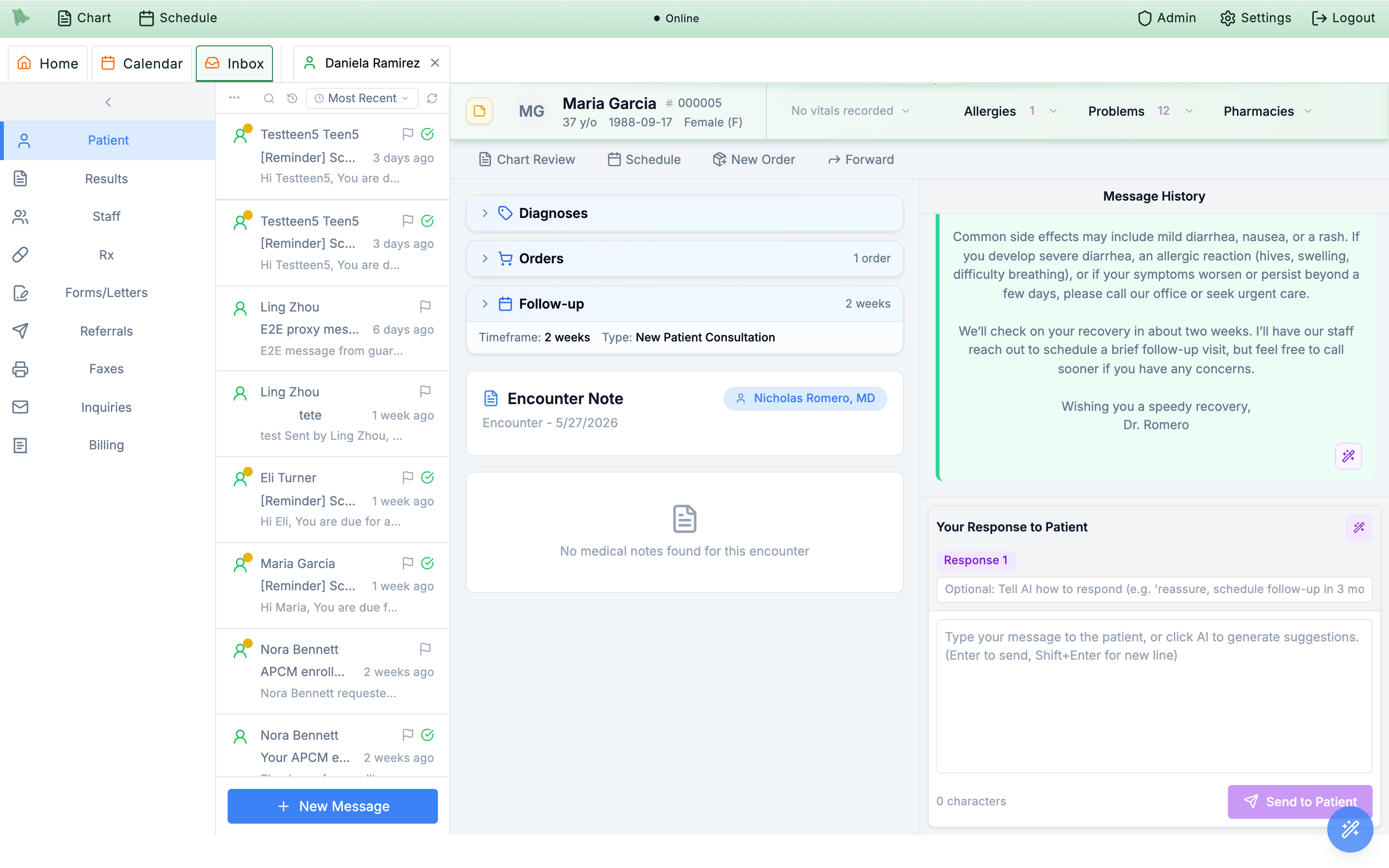Open the Most Recent sort dropdown
The height and width of the screenshot is (868, 1389).
[362, 98]
